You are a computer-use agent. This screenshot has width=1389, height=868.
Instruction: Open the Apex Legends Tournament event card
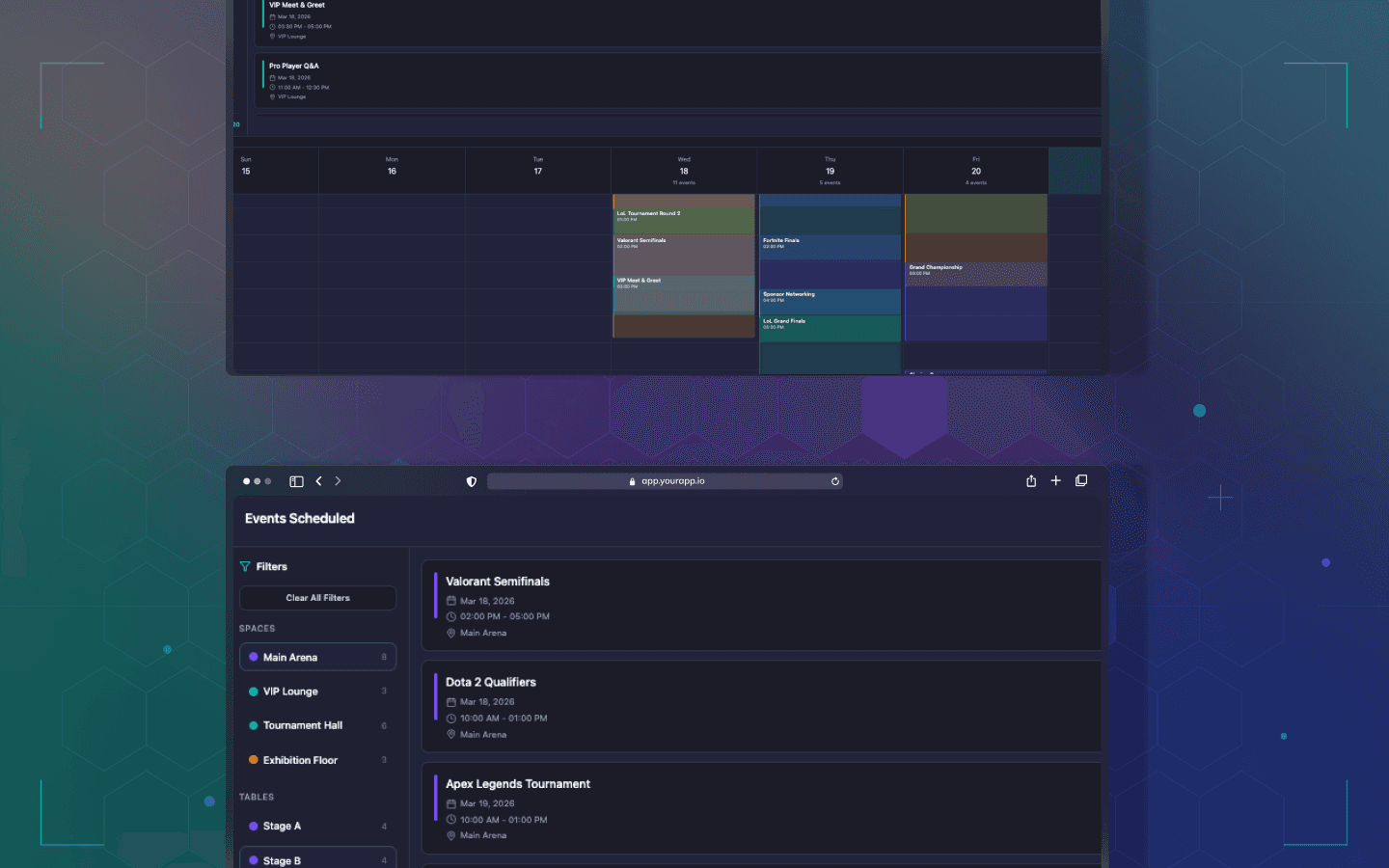(x=762, y=808)
